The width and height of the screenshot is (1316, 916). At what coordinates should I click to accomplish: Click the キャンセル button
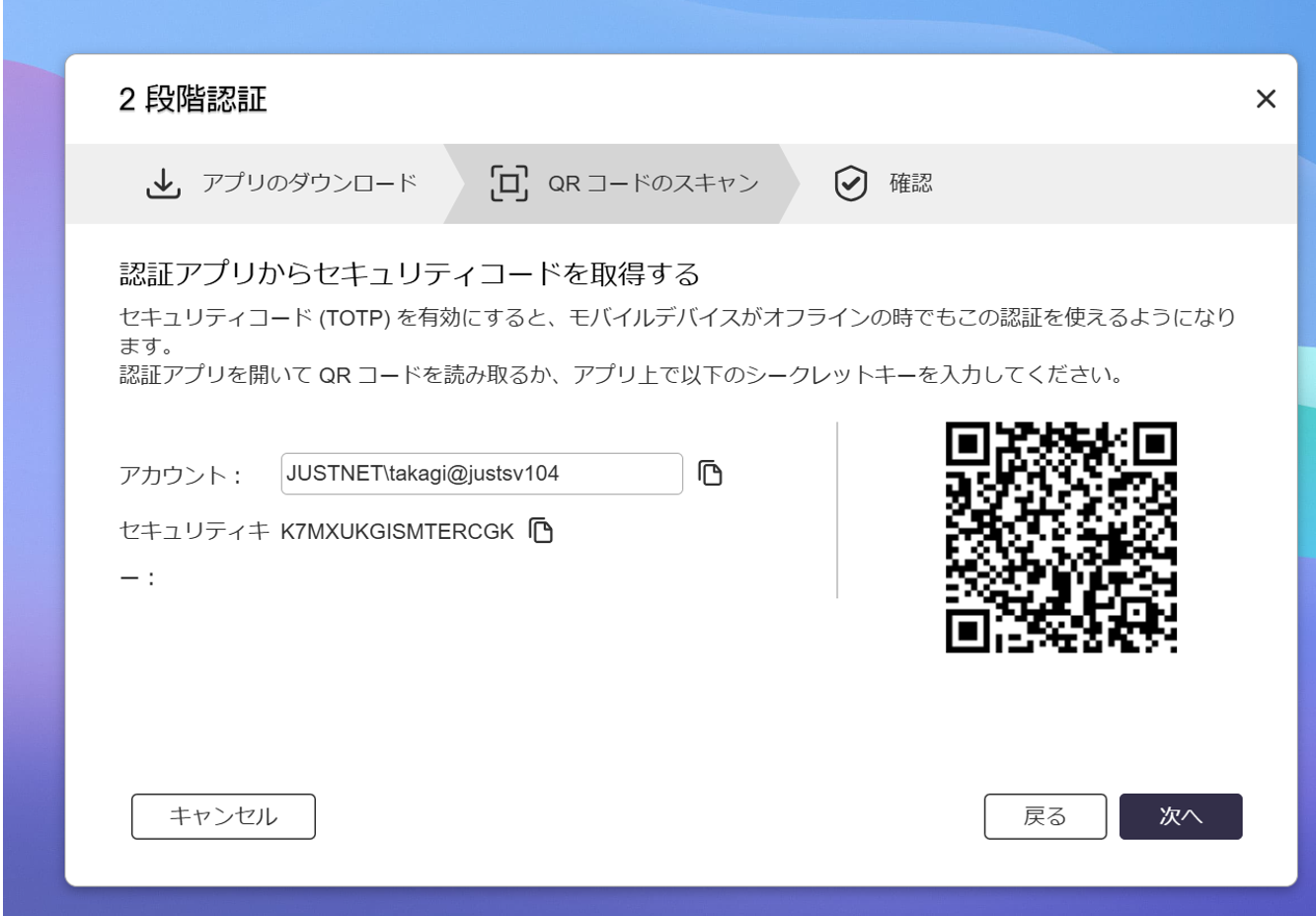click(x=223, y=816)
